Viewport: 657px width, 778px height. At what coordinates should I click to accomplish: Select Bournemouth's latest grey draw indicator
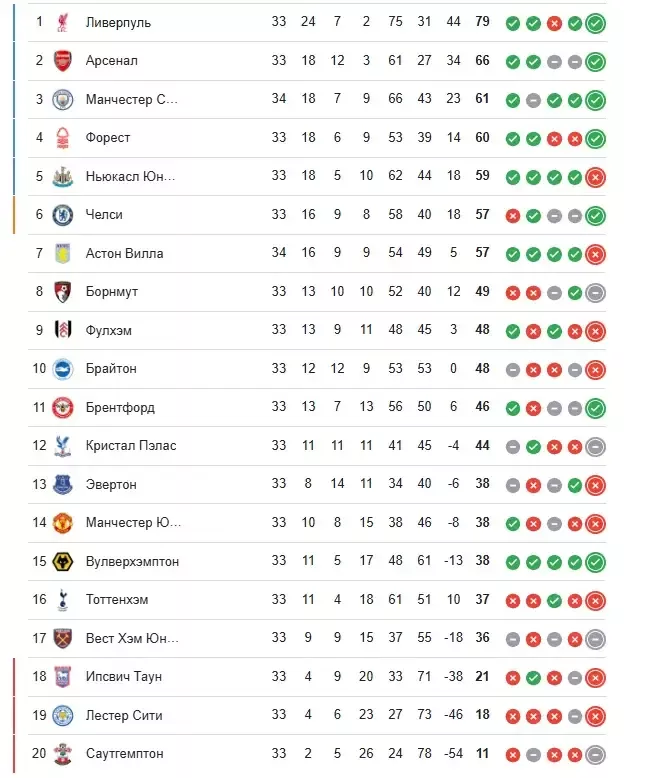pyautogui.click(x=595, y=293)
